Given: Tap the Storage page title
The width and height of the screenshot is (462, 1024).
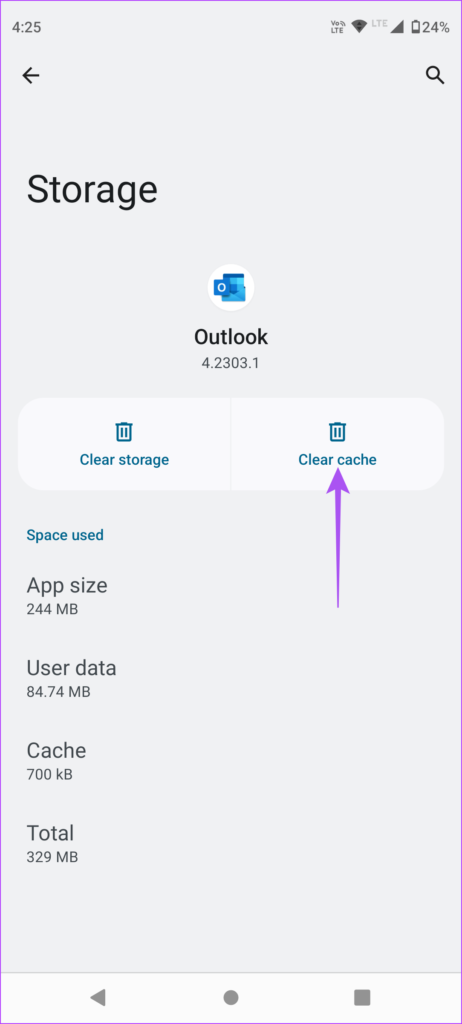Looking at the screenshot, I should (x=92, y=189).
